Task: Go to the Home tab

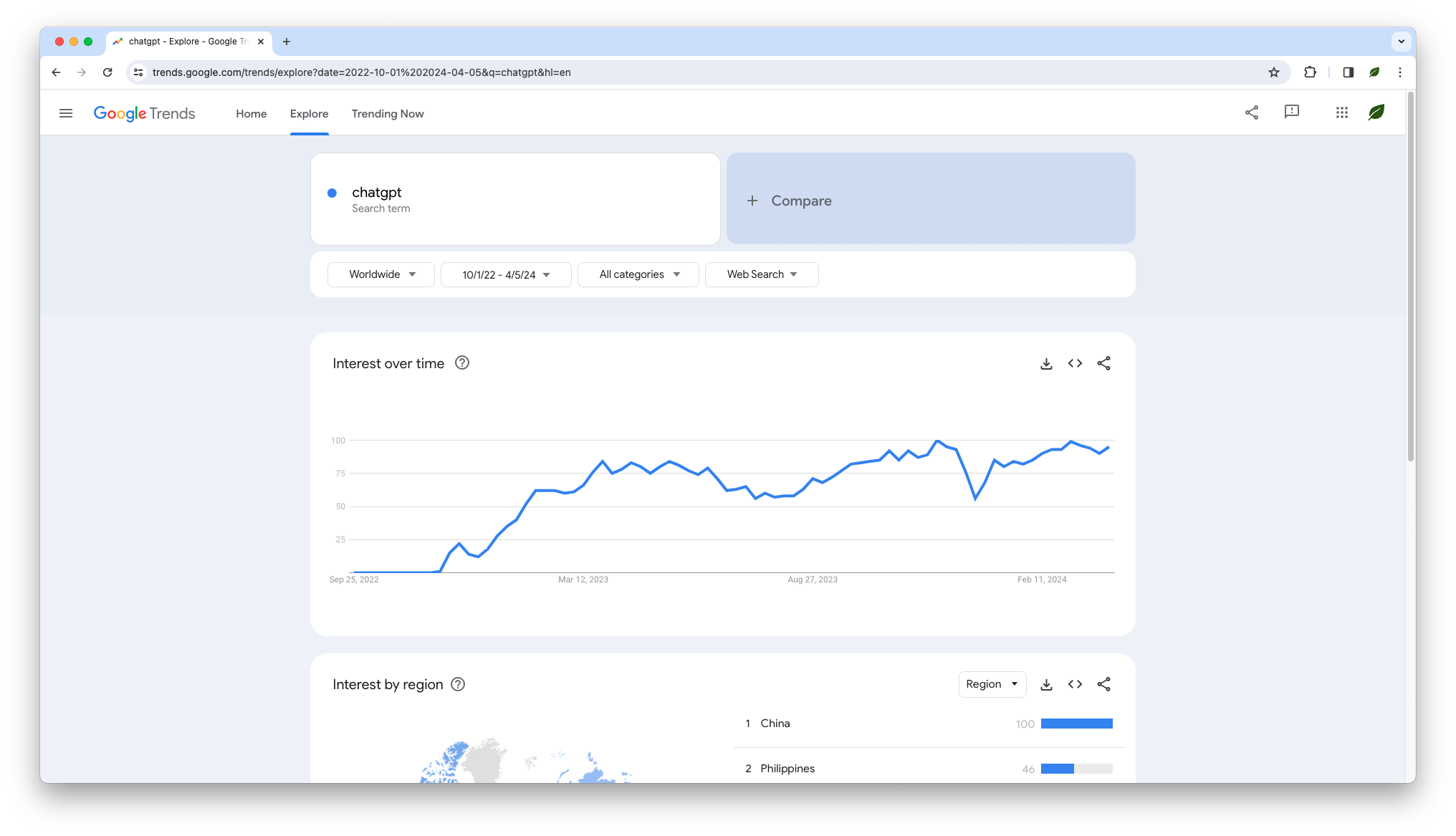Action: pyautogui.click(x=252, y=113)
